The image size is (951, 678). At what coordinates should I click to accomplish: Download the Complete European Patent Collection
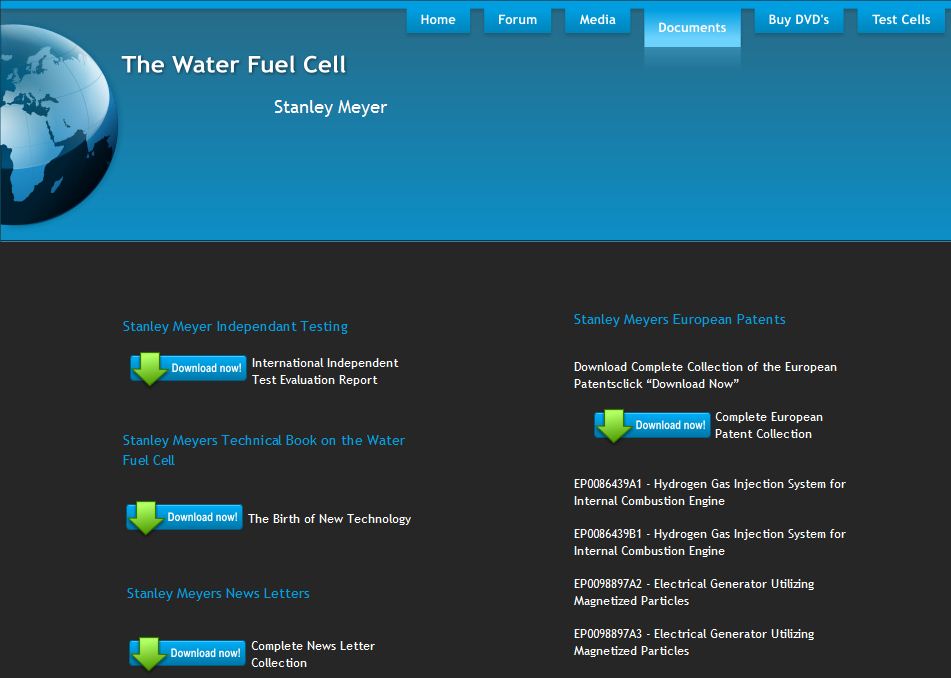[x=652, y=425]
